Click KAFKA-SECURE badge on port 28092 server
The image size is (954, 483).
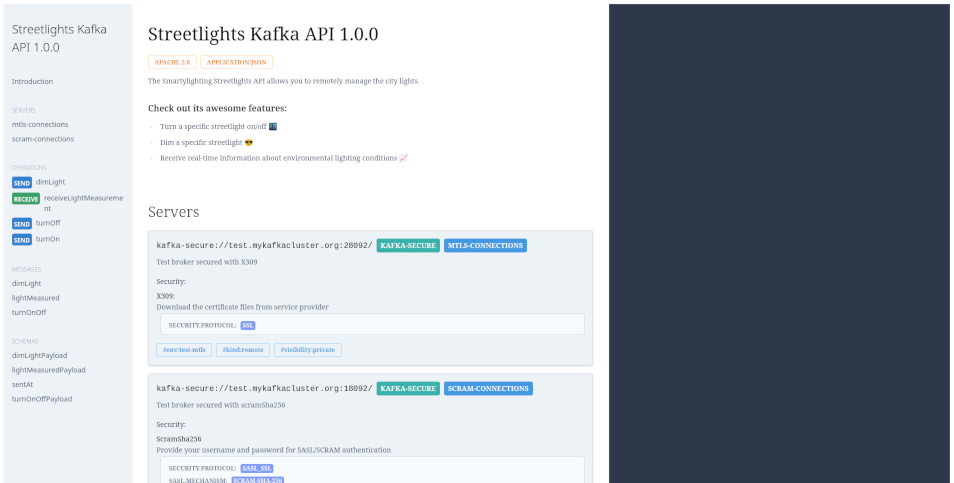(408, 246)
